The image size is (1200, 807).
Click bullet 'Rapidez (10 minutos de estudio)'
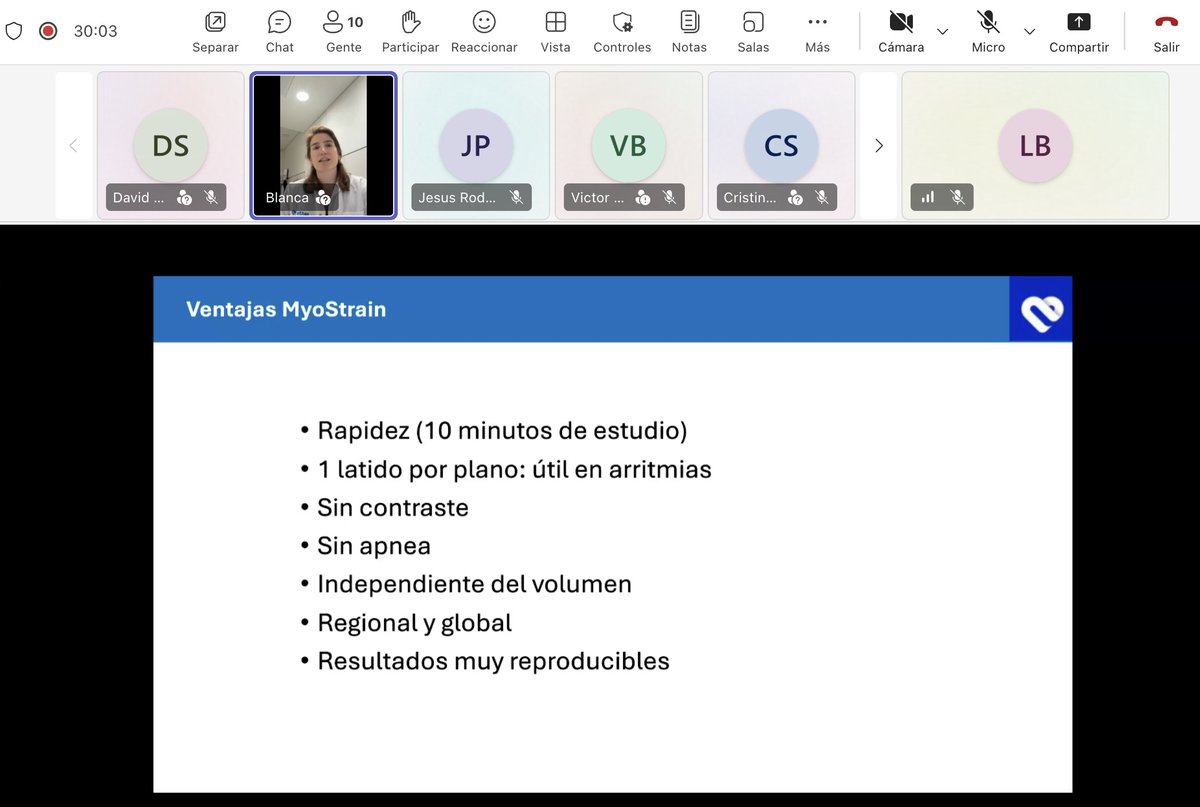click(502, 431)
